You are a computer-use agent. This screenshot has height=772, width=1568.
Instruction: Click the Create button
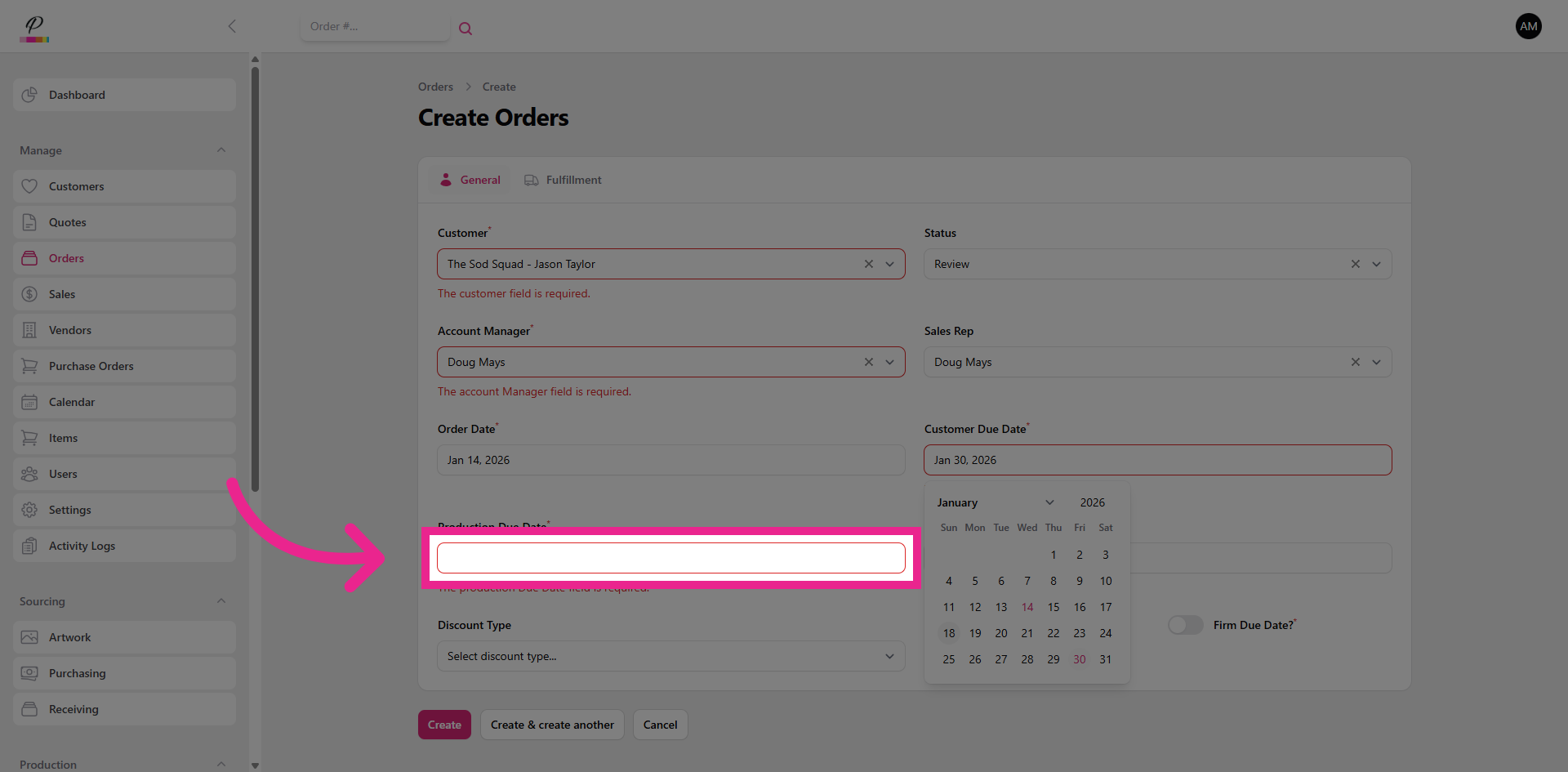point(444,725)
